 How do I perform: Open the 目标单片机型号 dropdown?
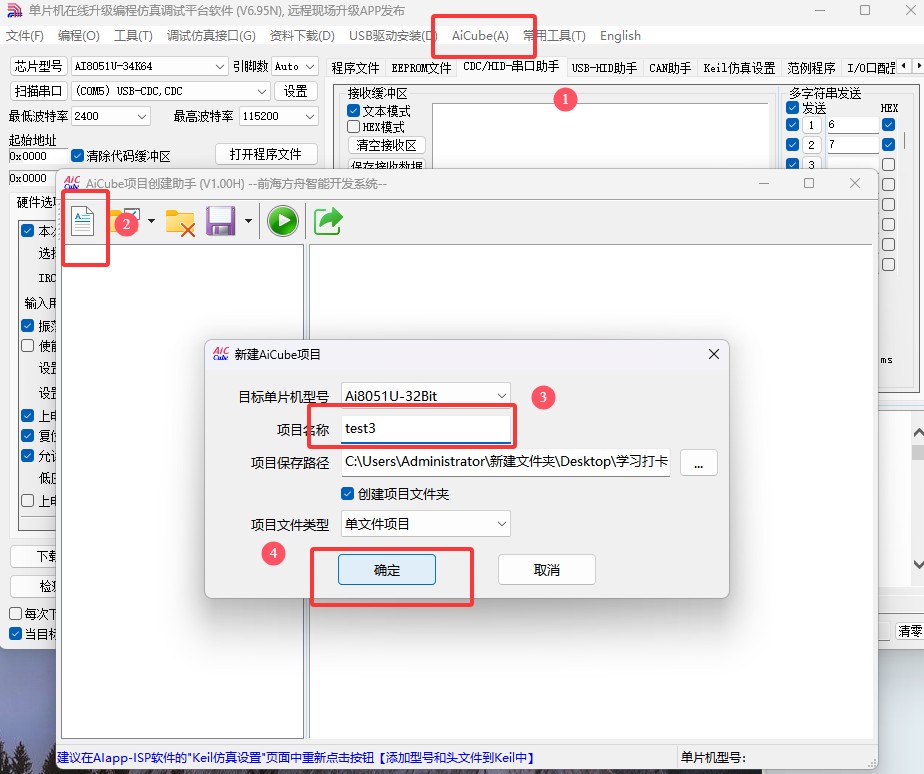(x=425, y=396)
